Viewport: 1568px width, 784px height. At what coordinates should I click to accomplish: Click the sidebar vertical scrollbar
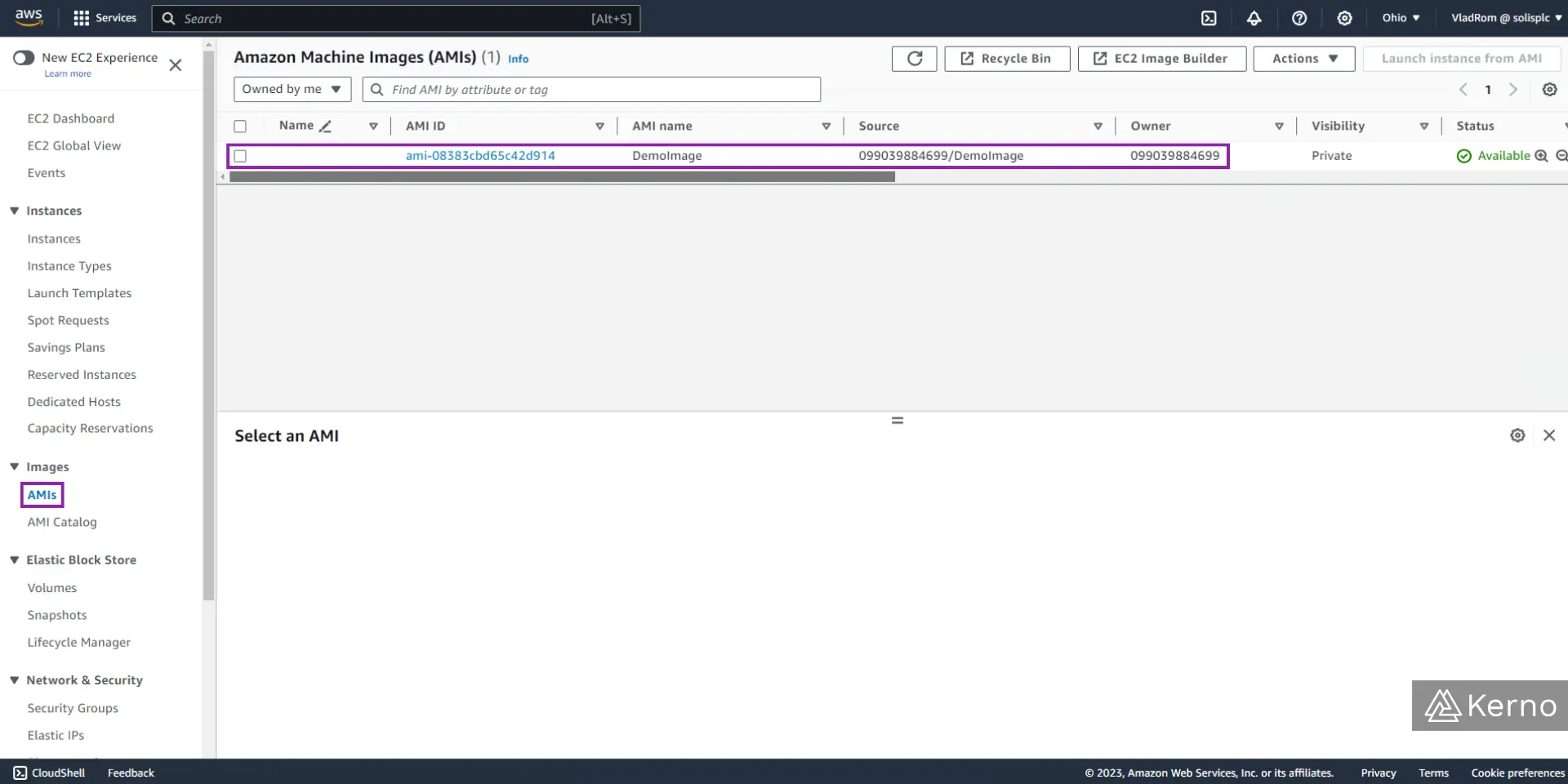pyautogui.click(x=208, y=325)
